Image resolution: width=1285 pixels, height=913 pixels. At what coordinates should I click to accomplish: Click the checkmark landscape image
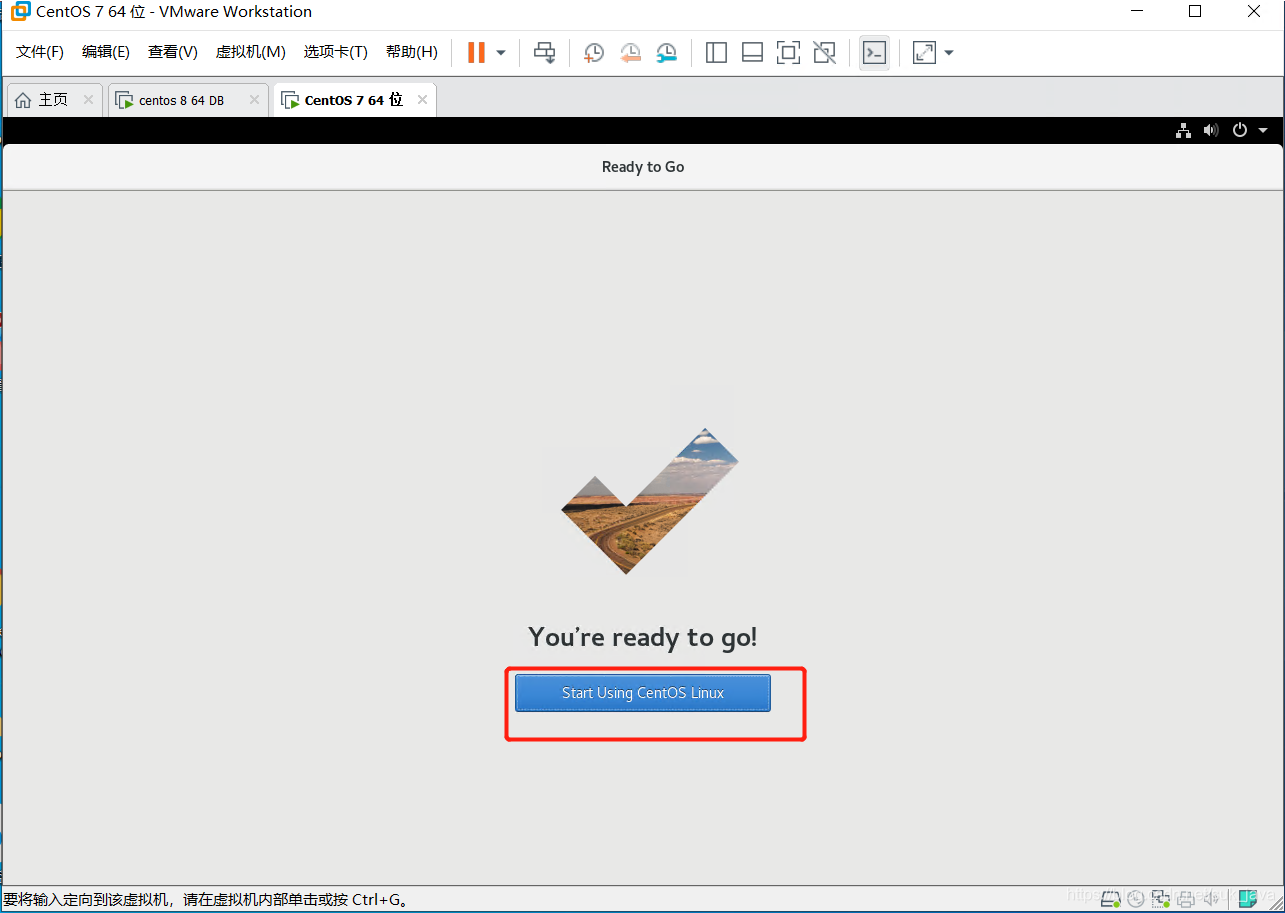(x=650, y=500)
